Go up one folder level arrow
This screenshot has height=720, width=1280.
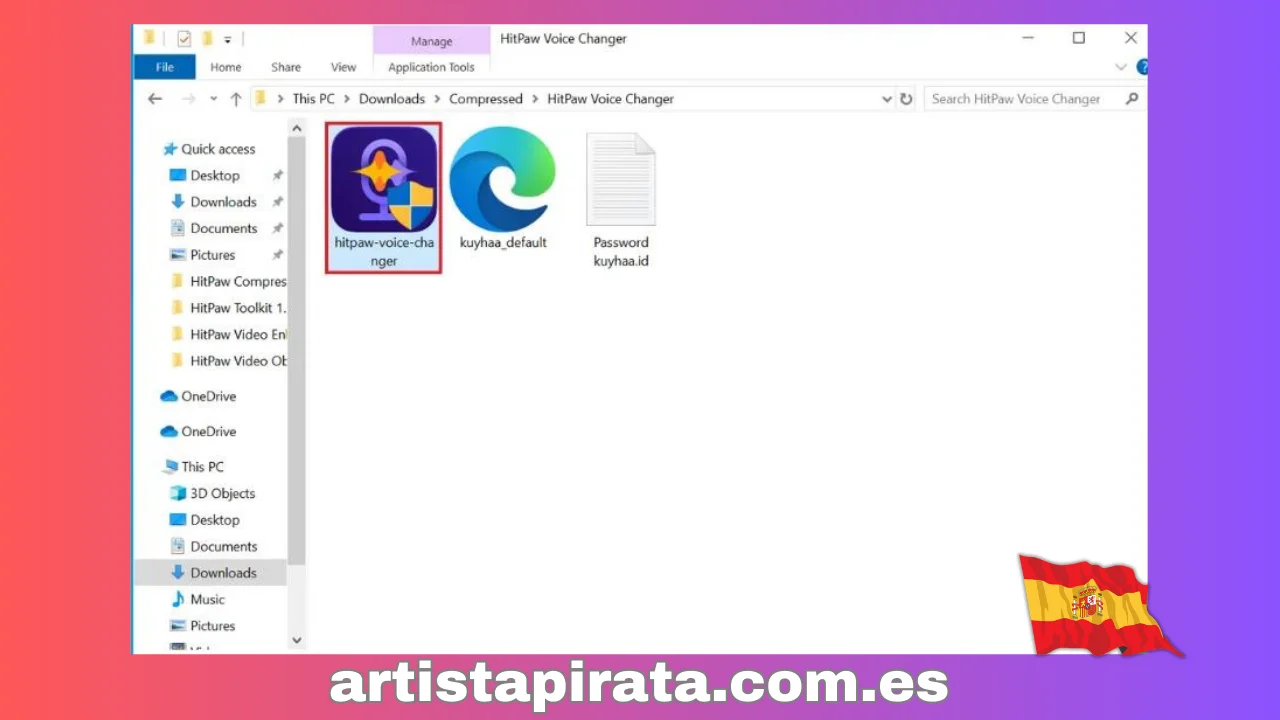(236, 99)
